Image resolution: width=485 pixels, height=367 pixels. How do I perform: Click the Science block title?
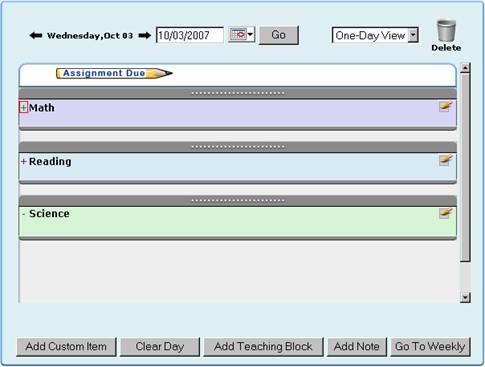[x=49, y=214]
